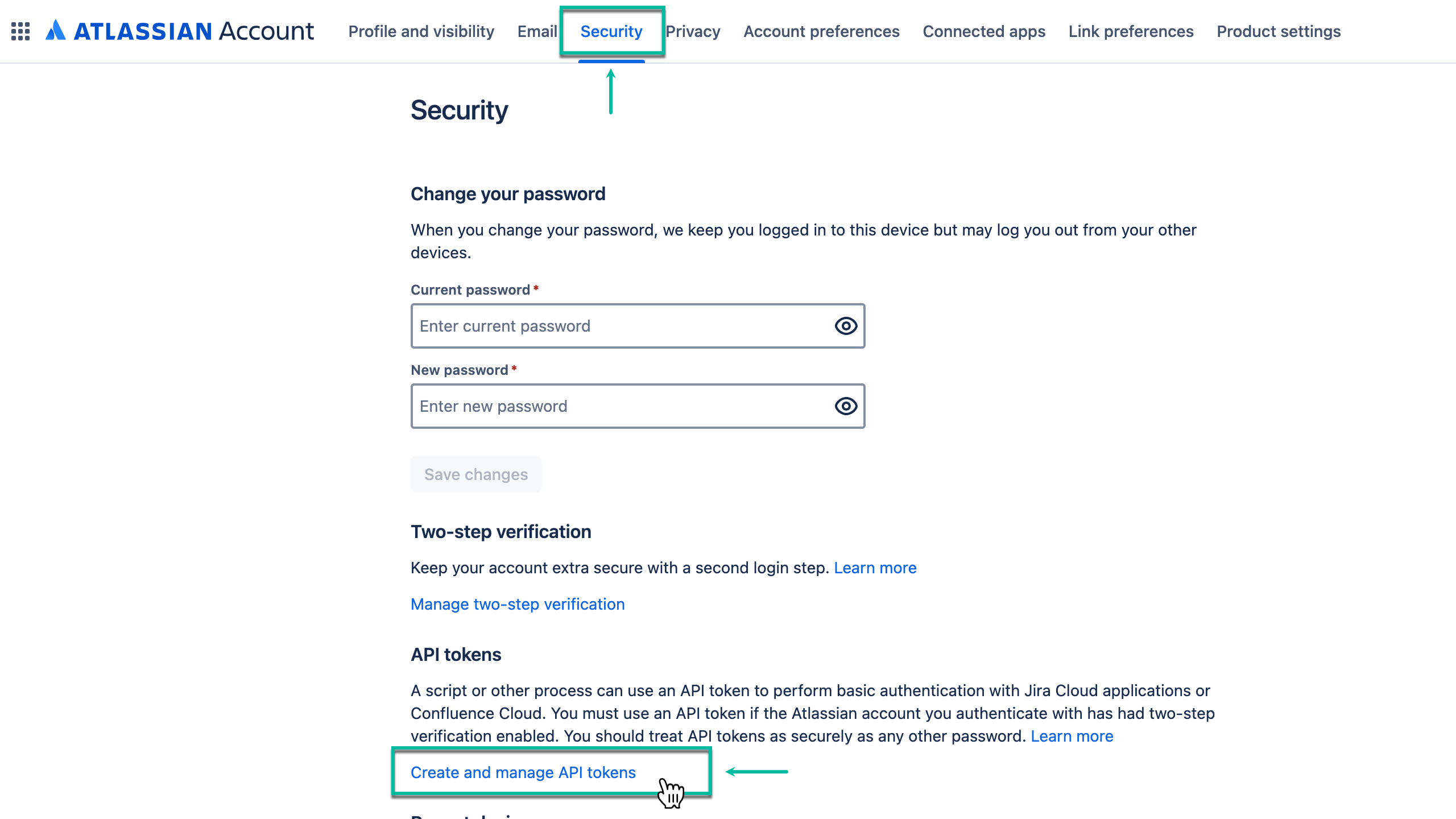This screenshot has width=1456, height=819.
Task: Open Profile and visibility settings
Action: click(x=421, y=31)
